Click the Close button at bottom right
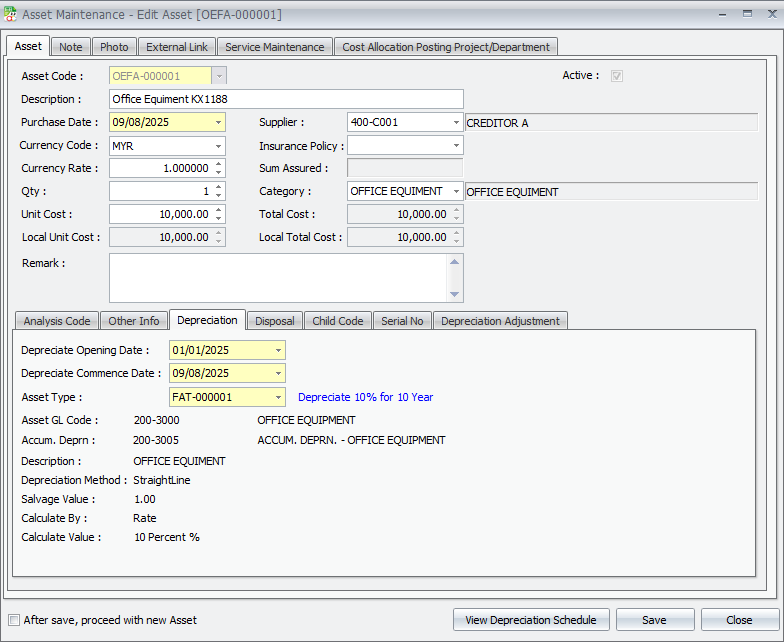 (739, 620)
